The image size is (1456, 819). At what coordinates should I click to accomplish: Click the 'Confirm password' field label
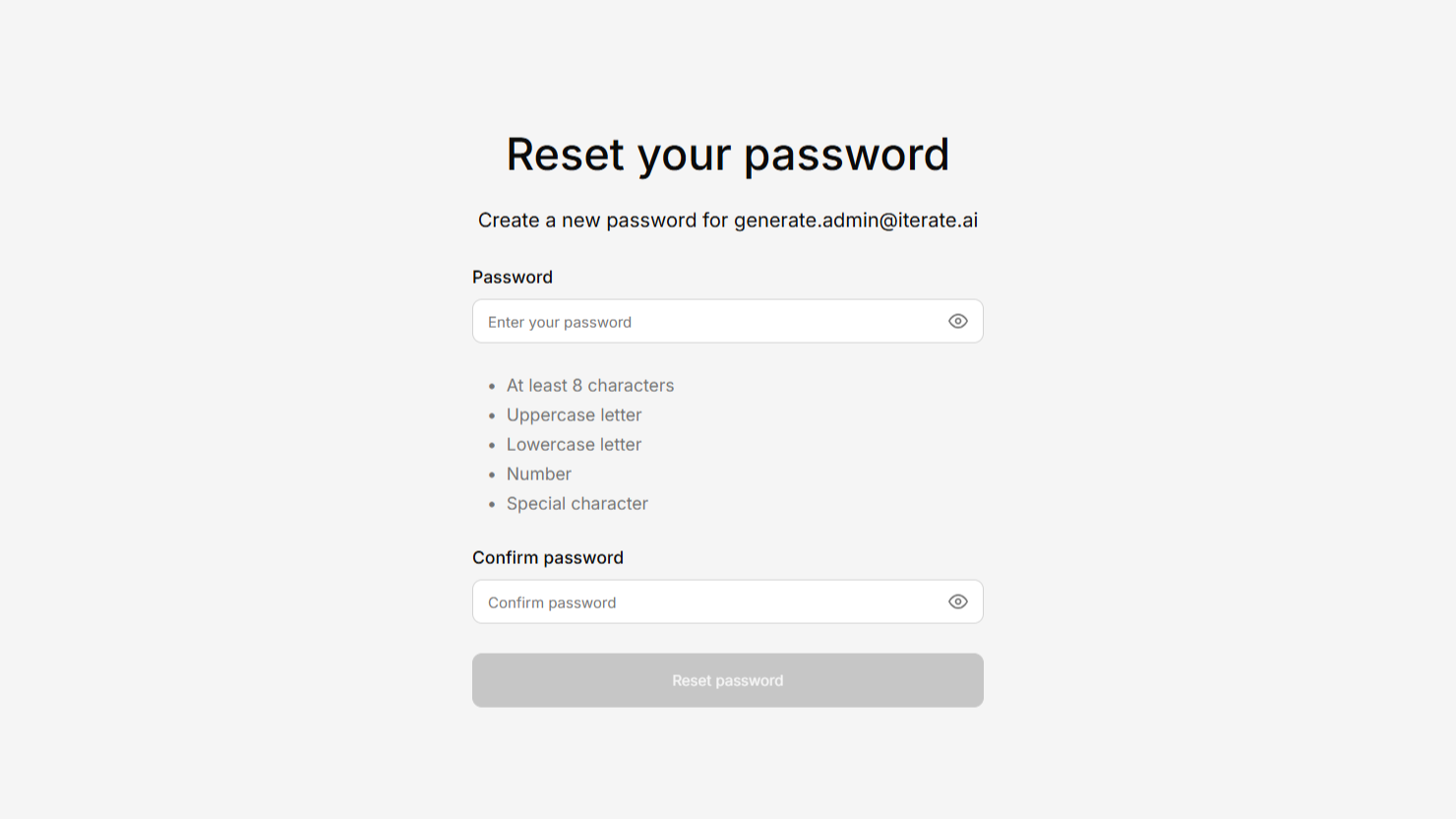[547, 558]
